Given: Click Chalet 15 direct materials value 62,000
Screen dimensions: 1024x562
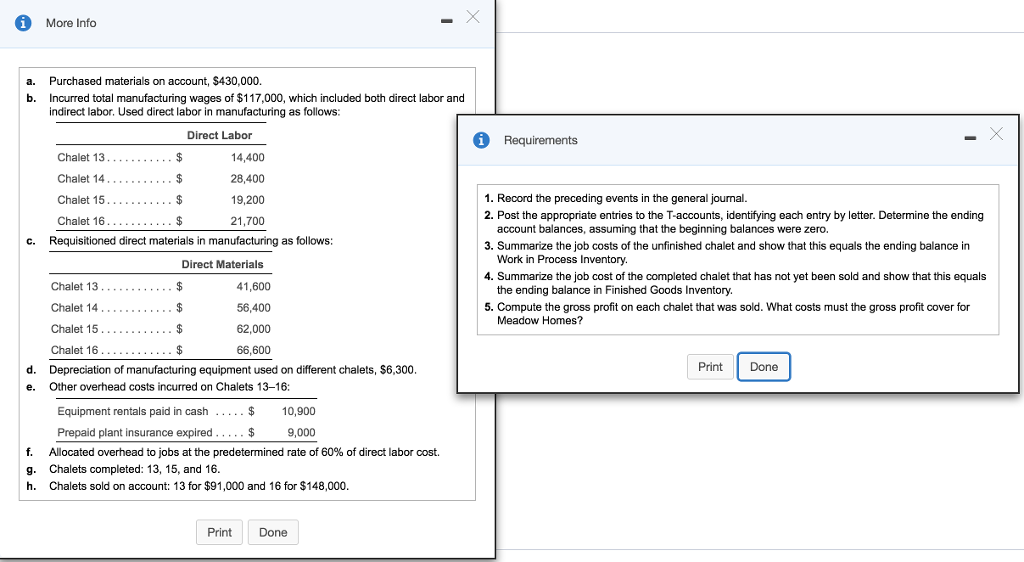Looking at the screenshot, I should click(x=253, y=329).
